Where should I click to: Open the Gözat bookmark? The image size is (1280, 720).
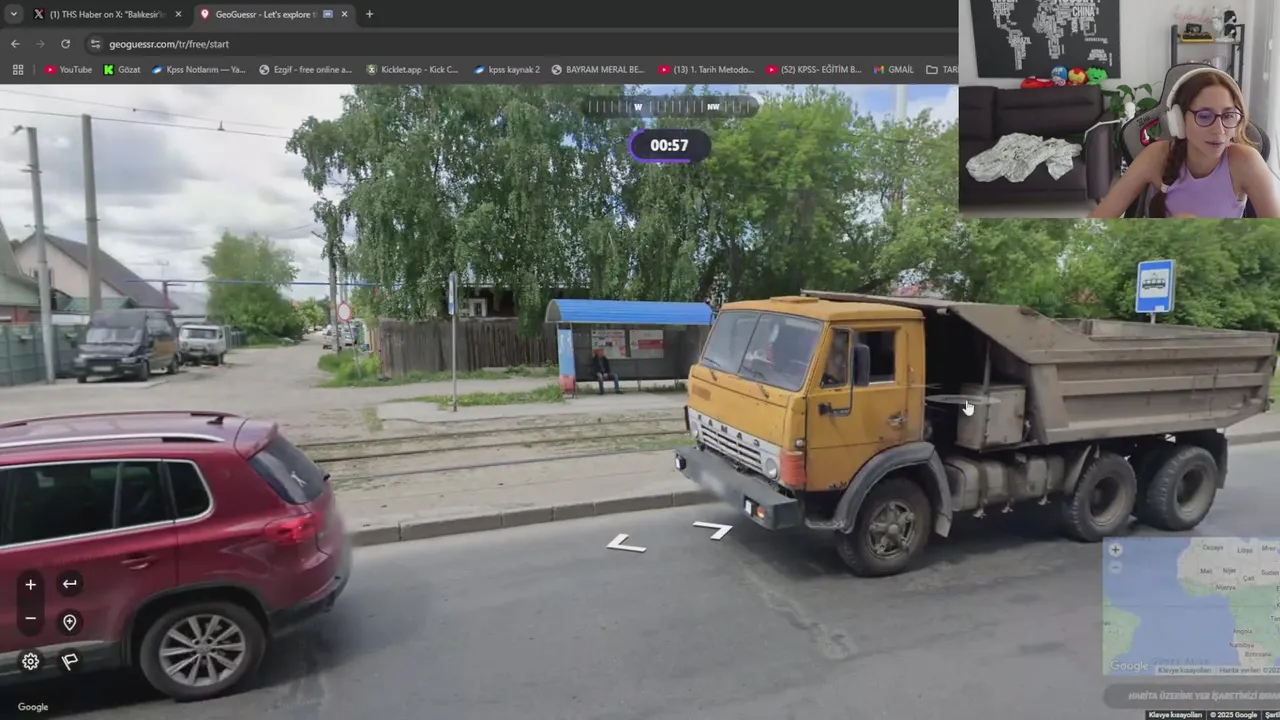[122, 70]
